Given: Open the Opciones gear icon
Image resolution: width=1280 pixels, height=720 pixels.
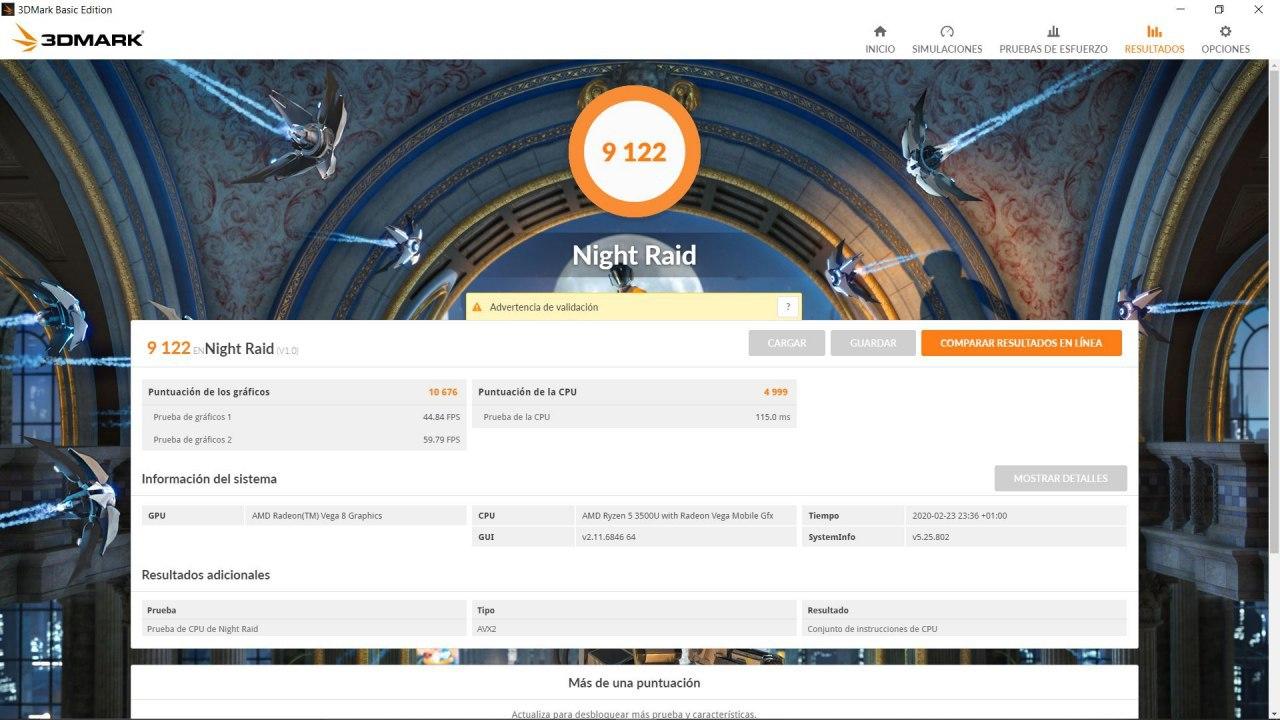Looking at the screenshot, I should pyautogui.click(x=1225, y=32).
